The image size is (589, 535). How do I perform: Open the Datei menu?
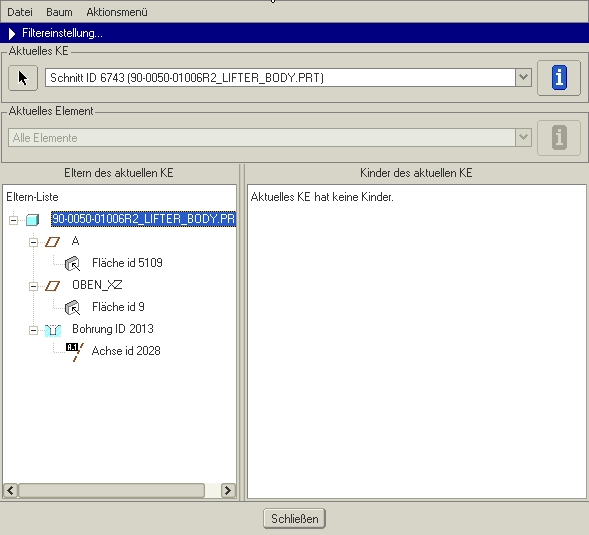pos(20,12)
